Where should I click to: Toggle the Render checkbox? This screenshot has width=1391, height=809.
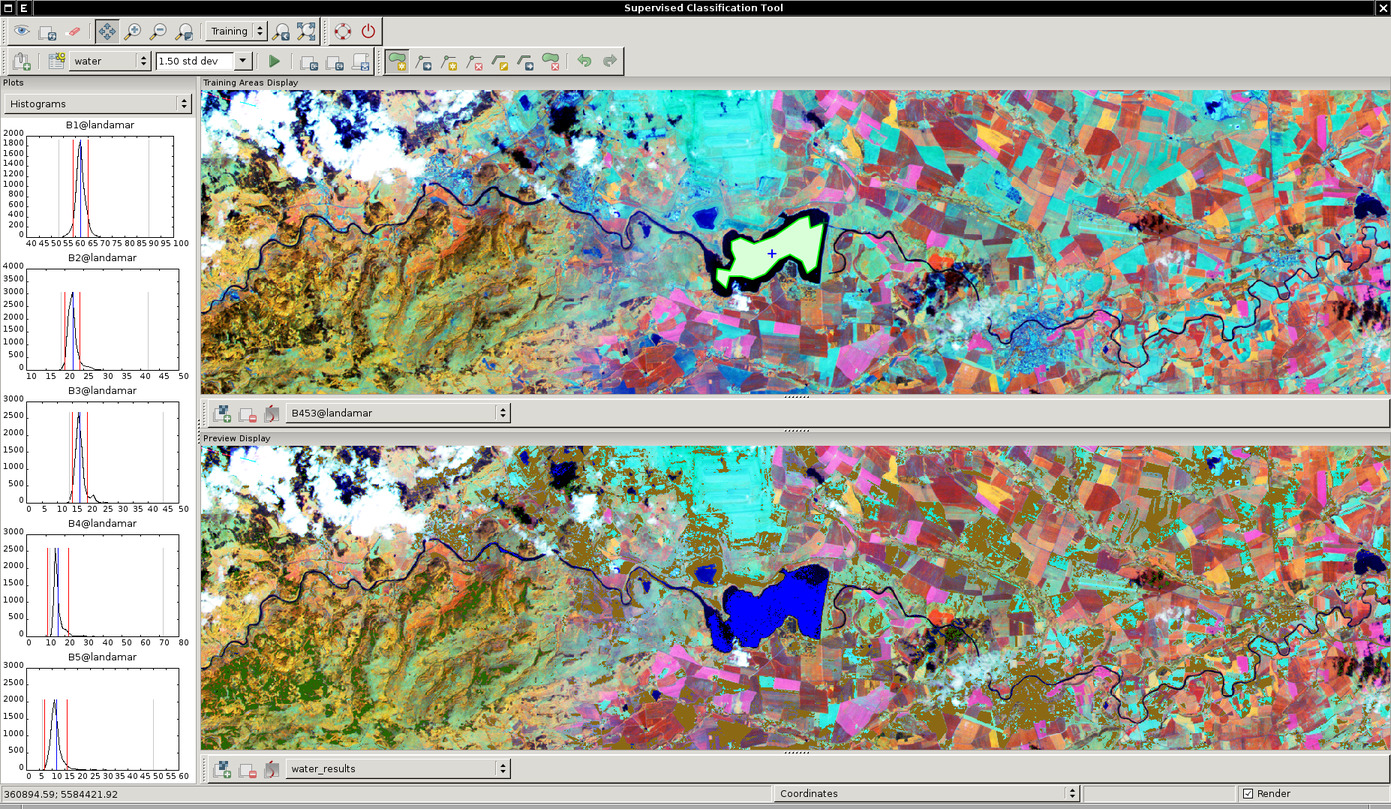(x=1247, y=794)
